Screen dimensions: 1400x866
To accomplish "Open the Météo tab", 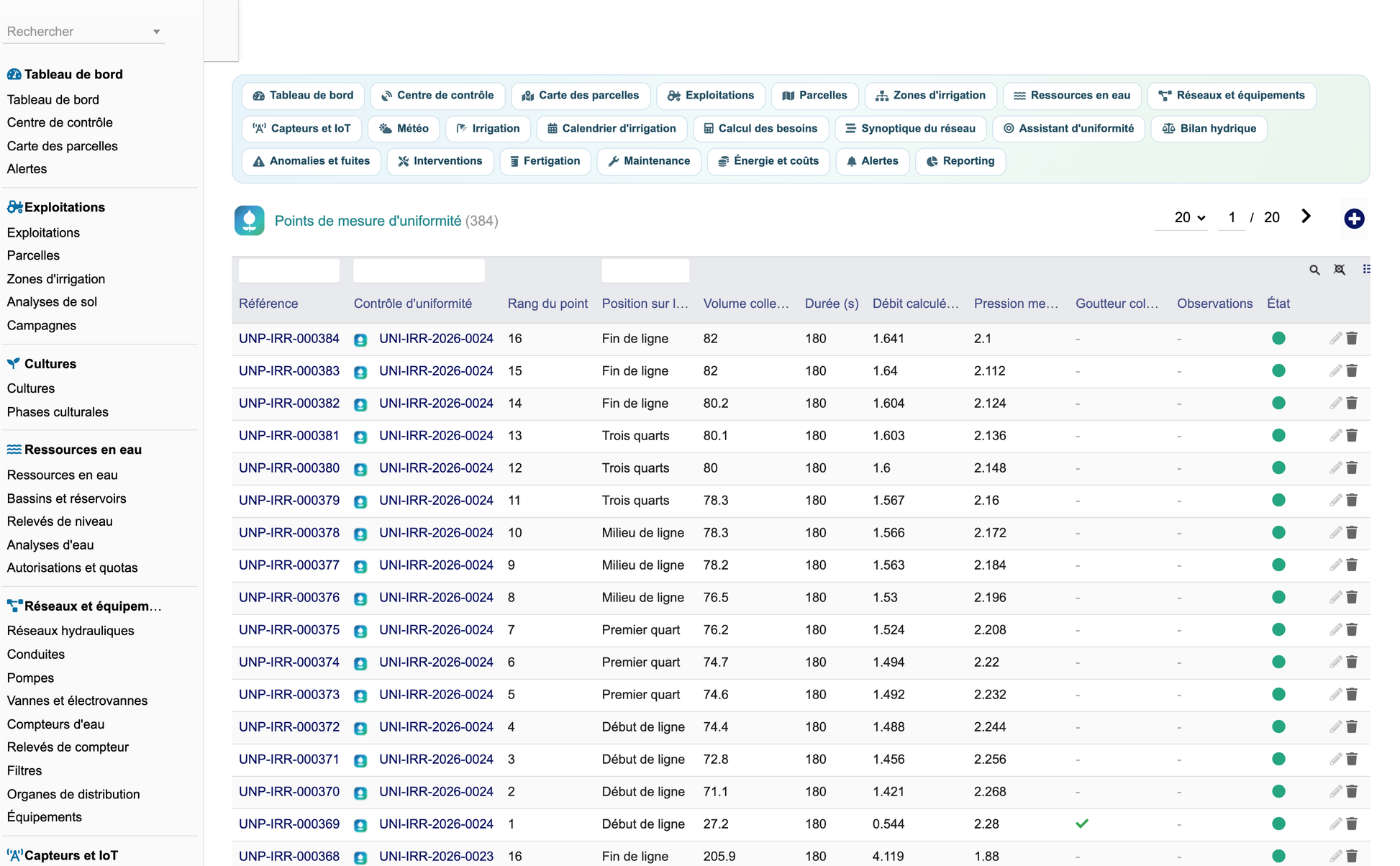I will coord(404,129).
